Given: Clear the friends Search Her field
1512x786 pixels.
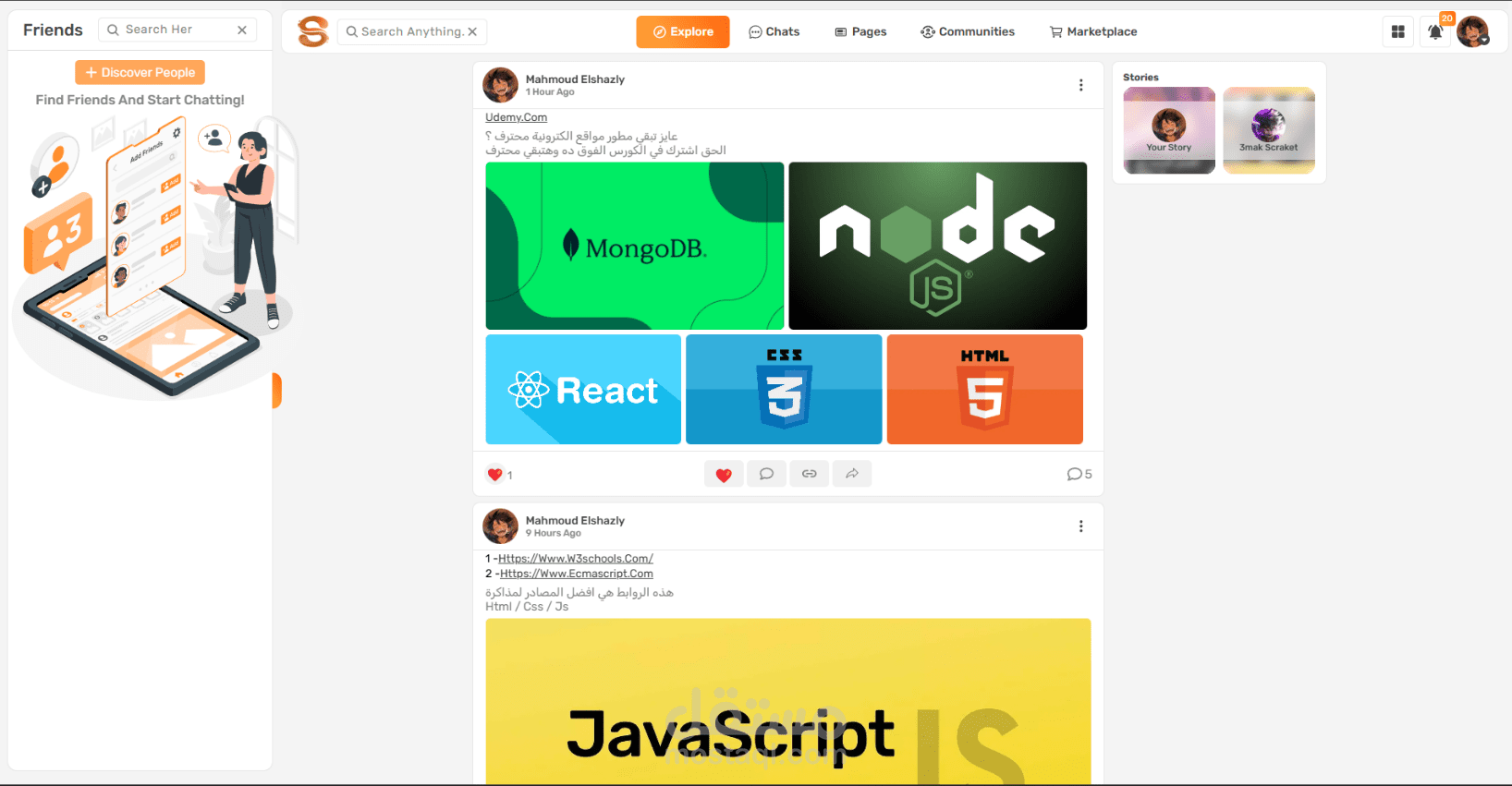Looking at the screenshot, I should click(x=242, y=30).
